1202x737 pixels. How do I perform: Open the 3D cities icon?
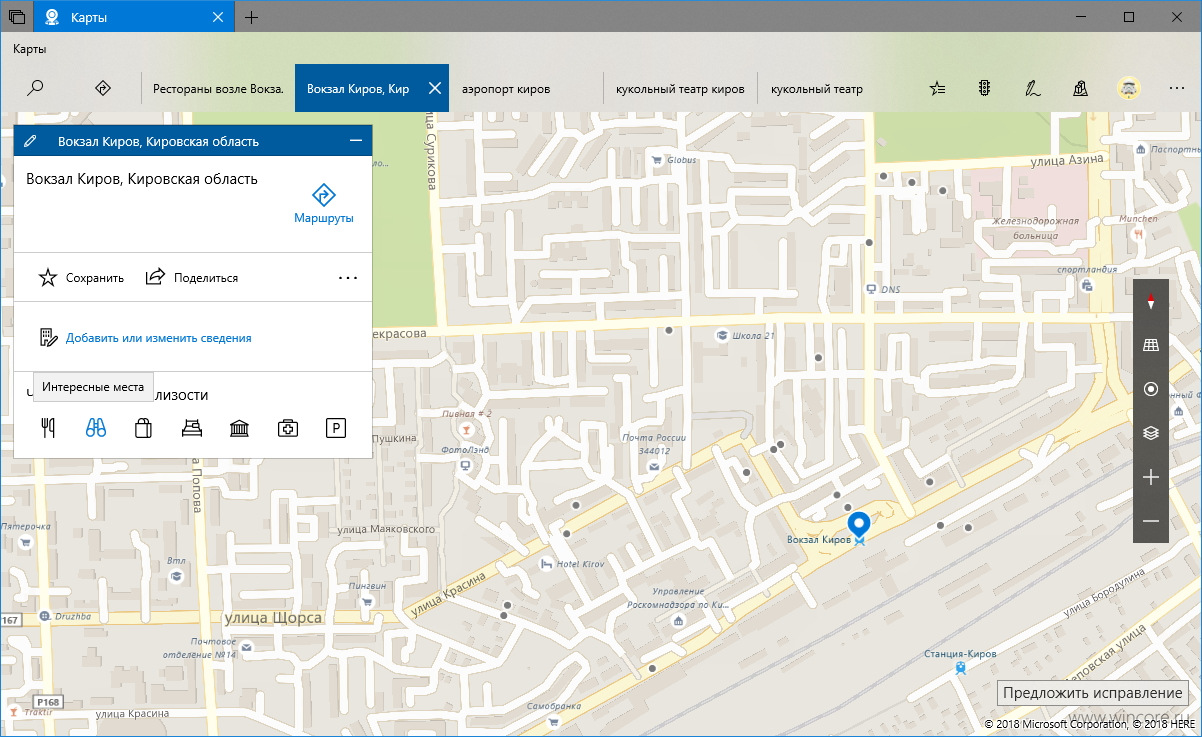[x=1080, y=88]
